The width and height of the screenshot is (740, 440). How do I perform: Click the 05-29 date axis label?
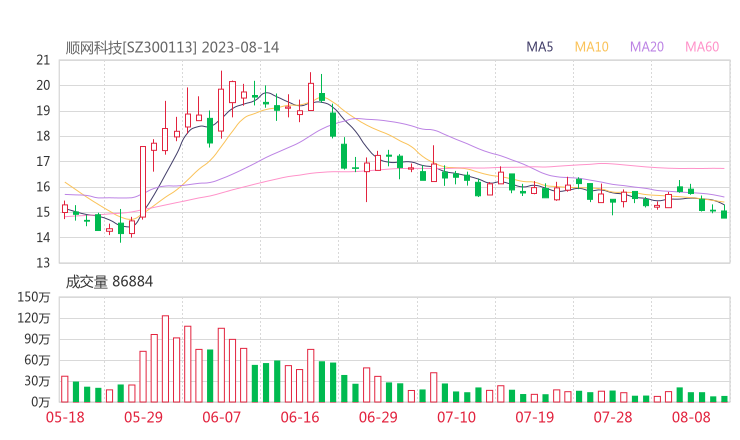coord(143,417)
